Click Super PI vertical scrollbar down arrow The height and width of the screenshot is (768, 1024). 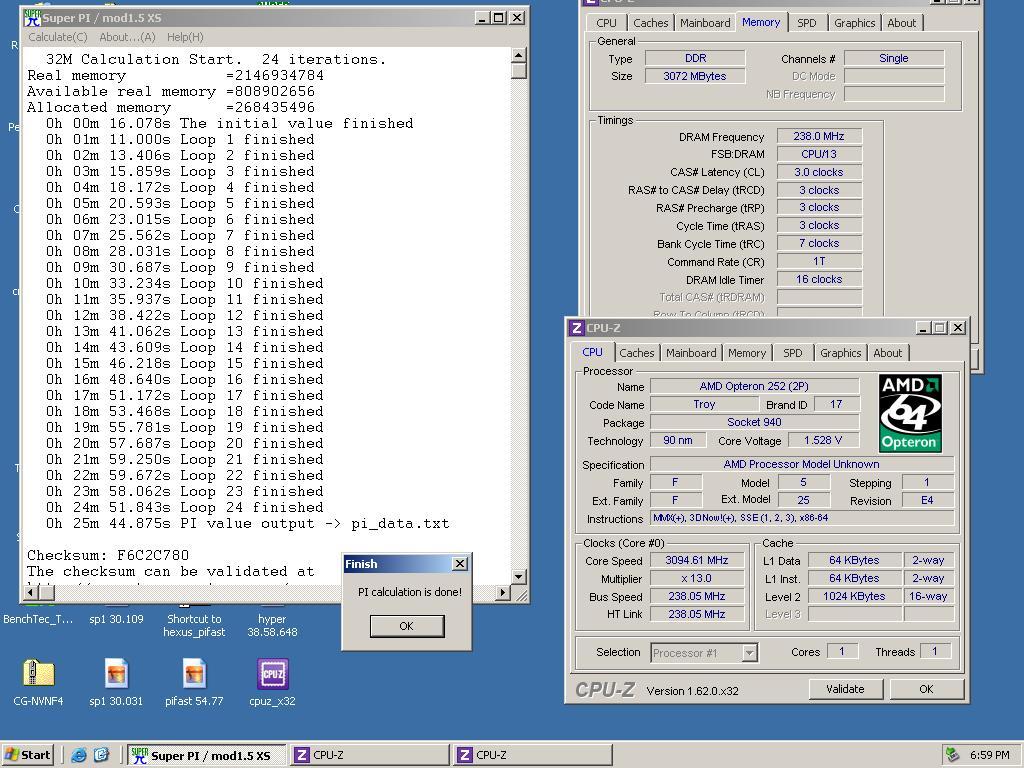[519, 576]
